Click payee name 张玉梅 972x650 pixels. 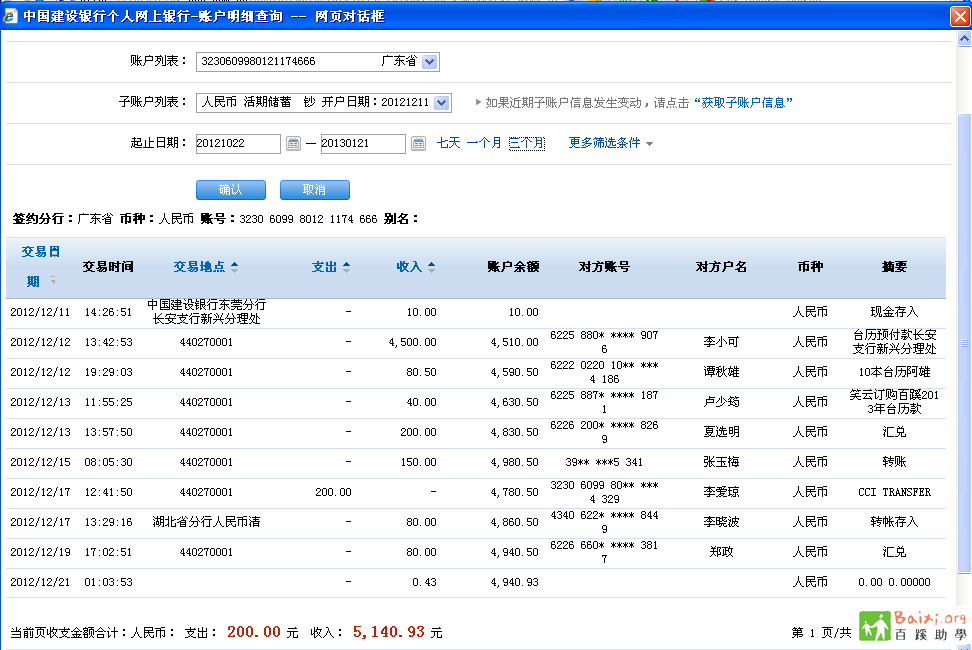[x=721, y=462]
